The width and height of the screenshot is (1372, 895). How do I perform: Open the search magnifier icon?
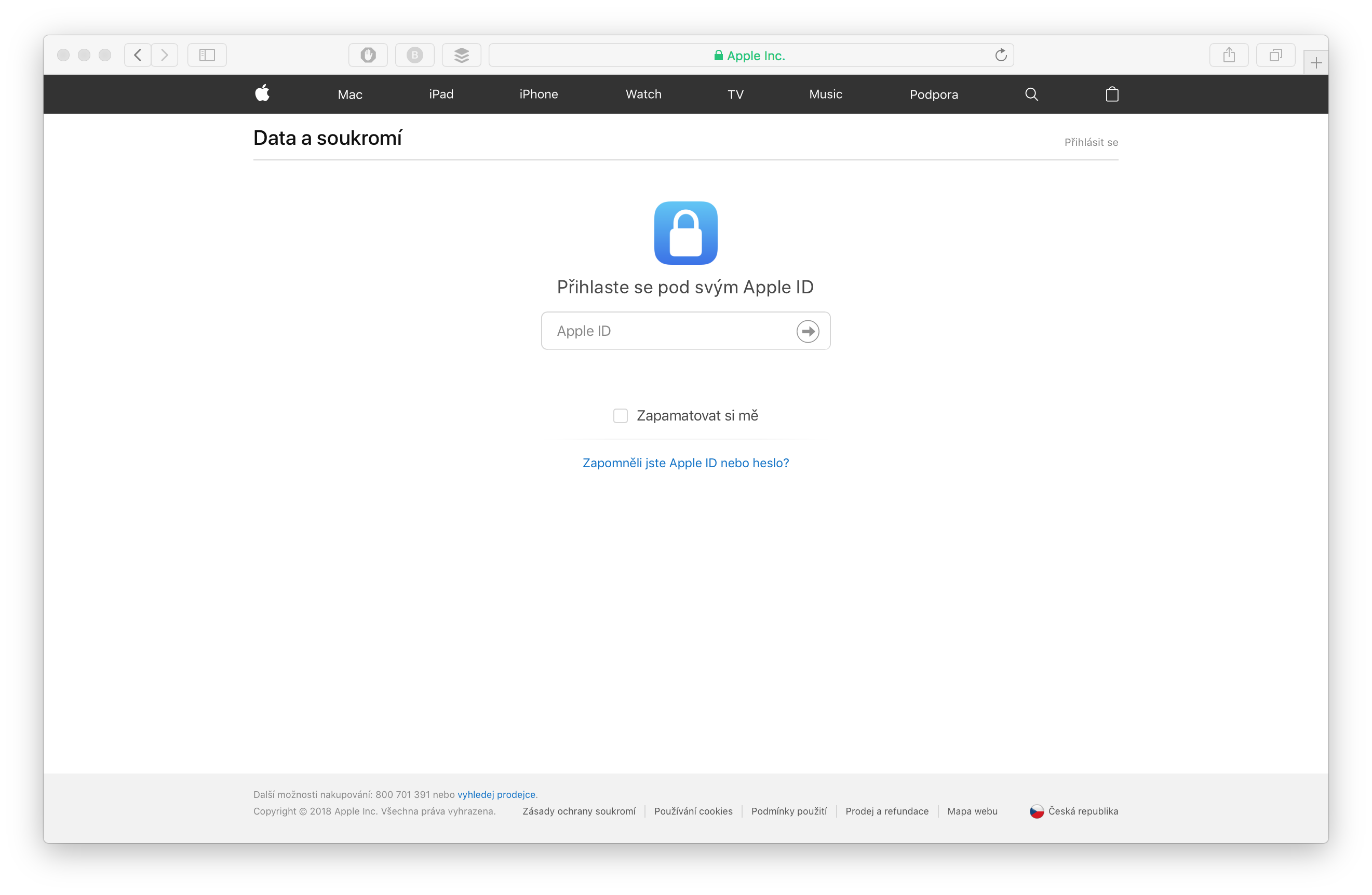click(x=1031, y=94)
